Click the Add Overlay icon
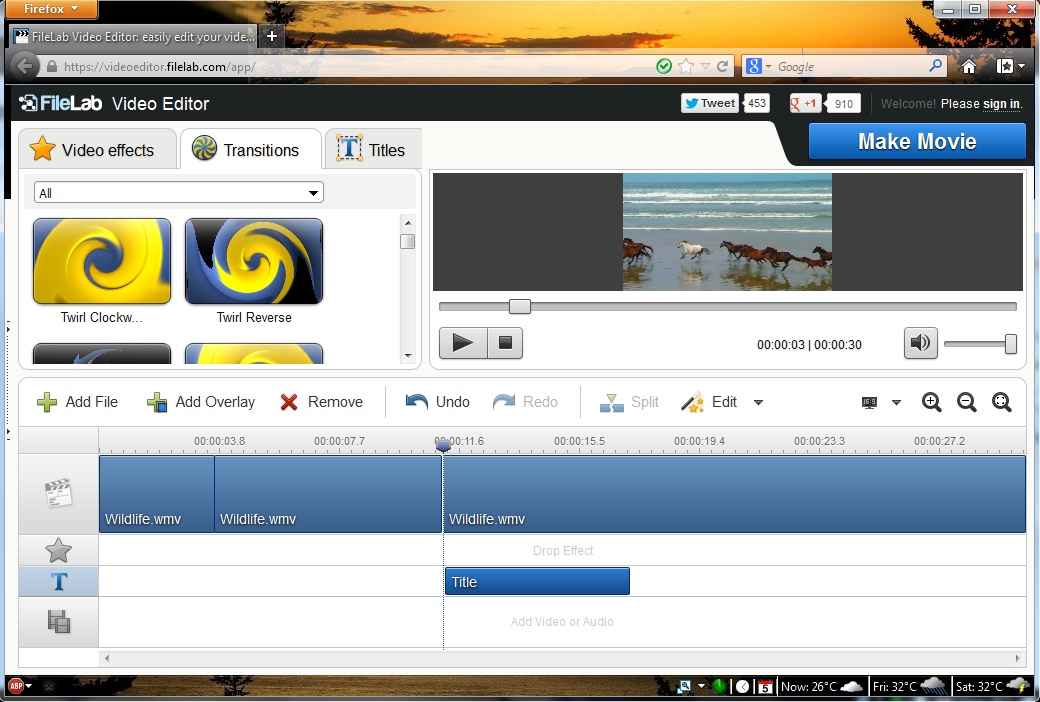1040x702 pixels. click(157, 402)
